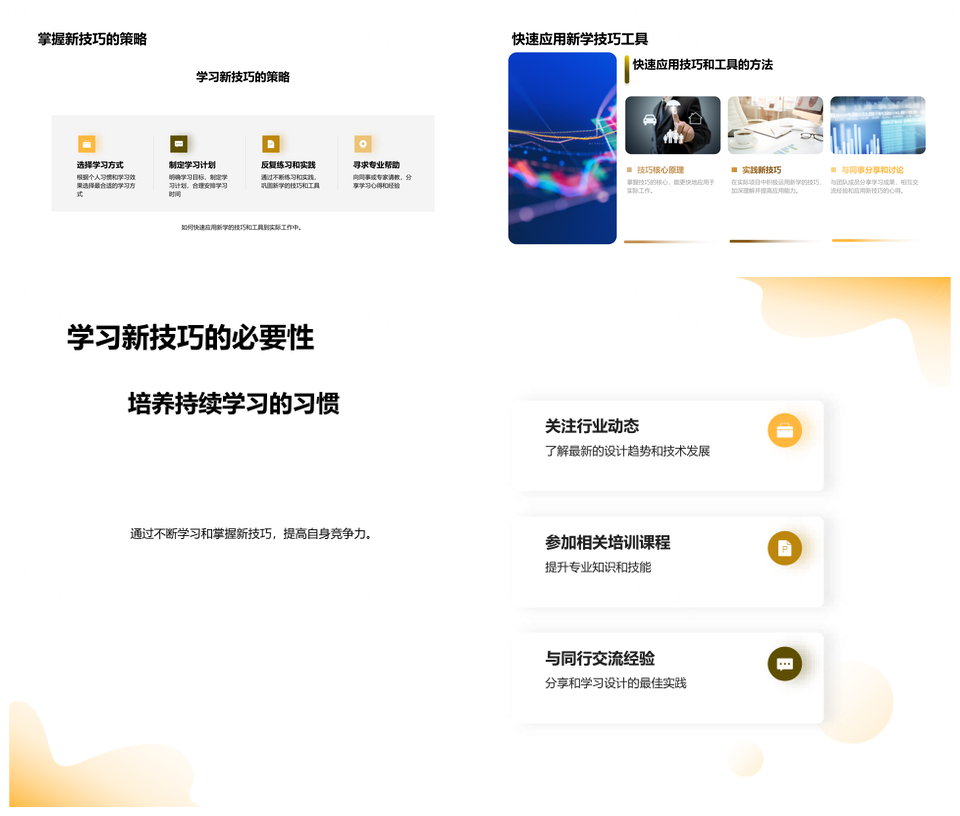Click the large title 学习新技巧的必要性

pos(190,337)
